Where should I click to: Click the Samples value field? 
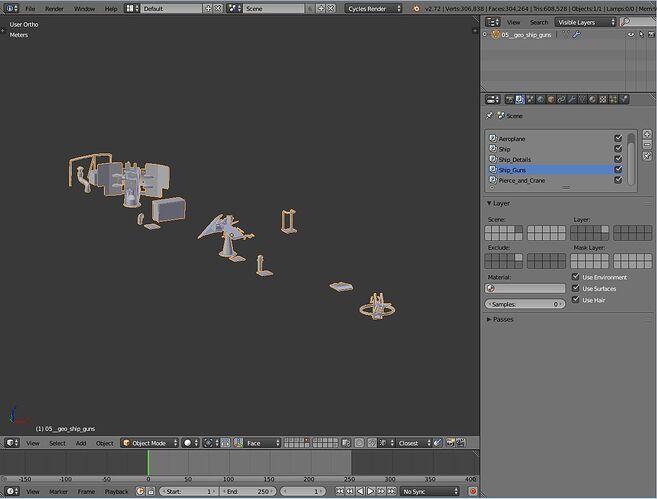[x=525, y=304]
